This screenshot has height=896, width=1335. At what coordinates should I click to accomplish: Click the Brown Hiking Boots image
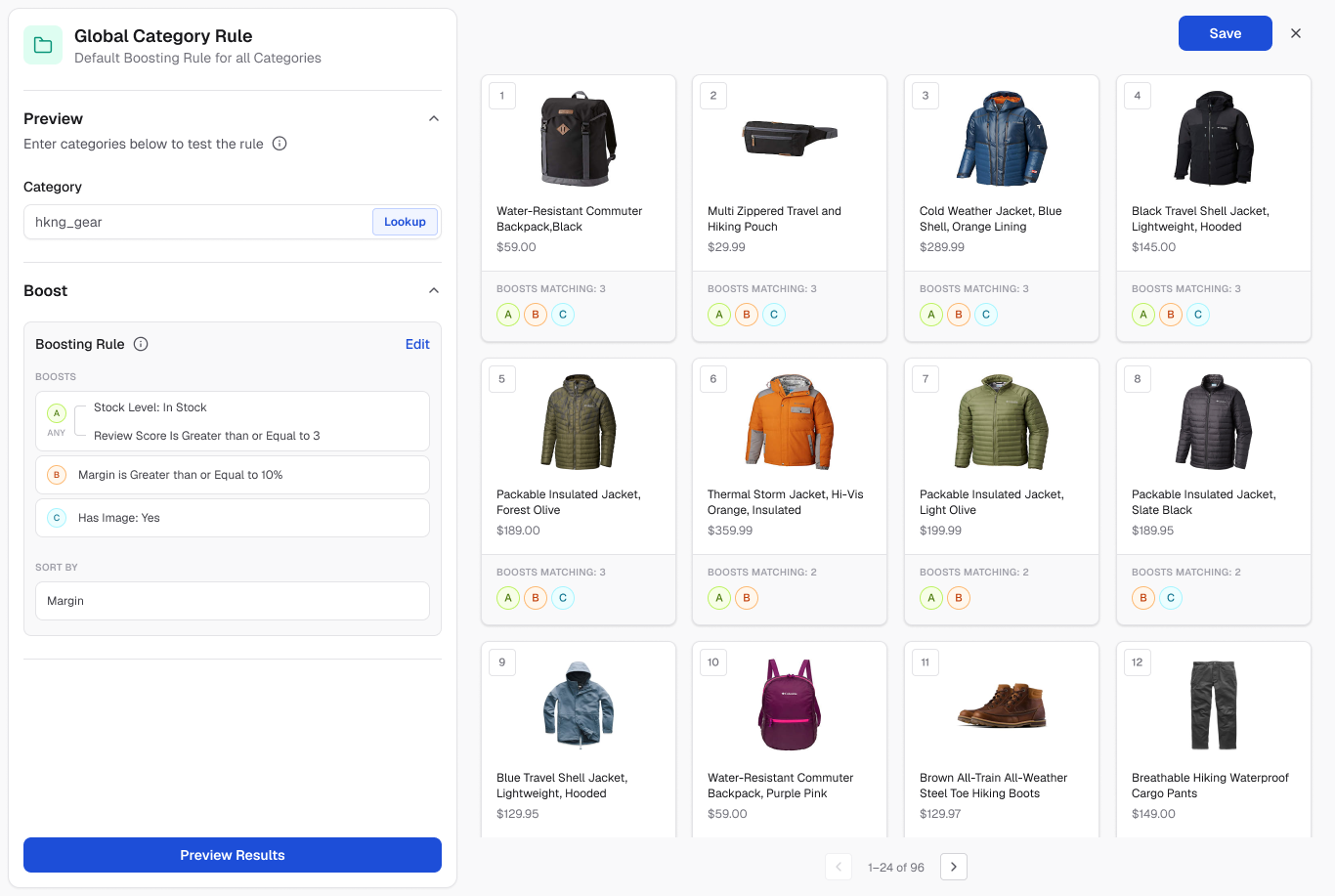click(x=1002, y=706)
